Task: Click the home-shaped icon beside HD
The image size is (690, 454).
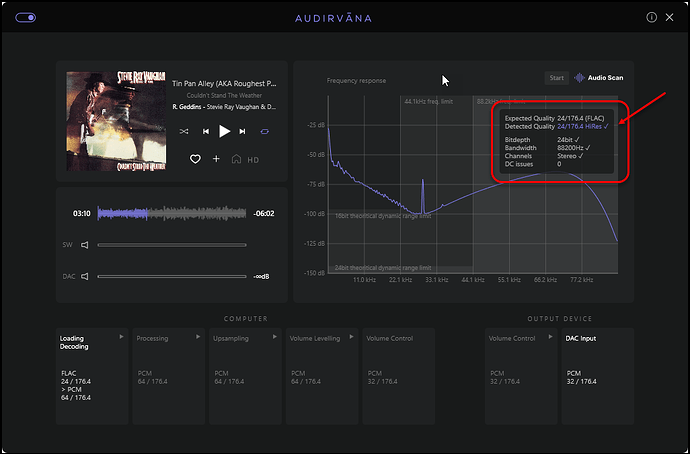Action: click(x=236, y=159)
